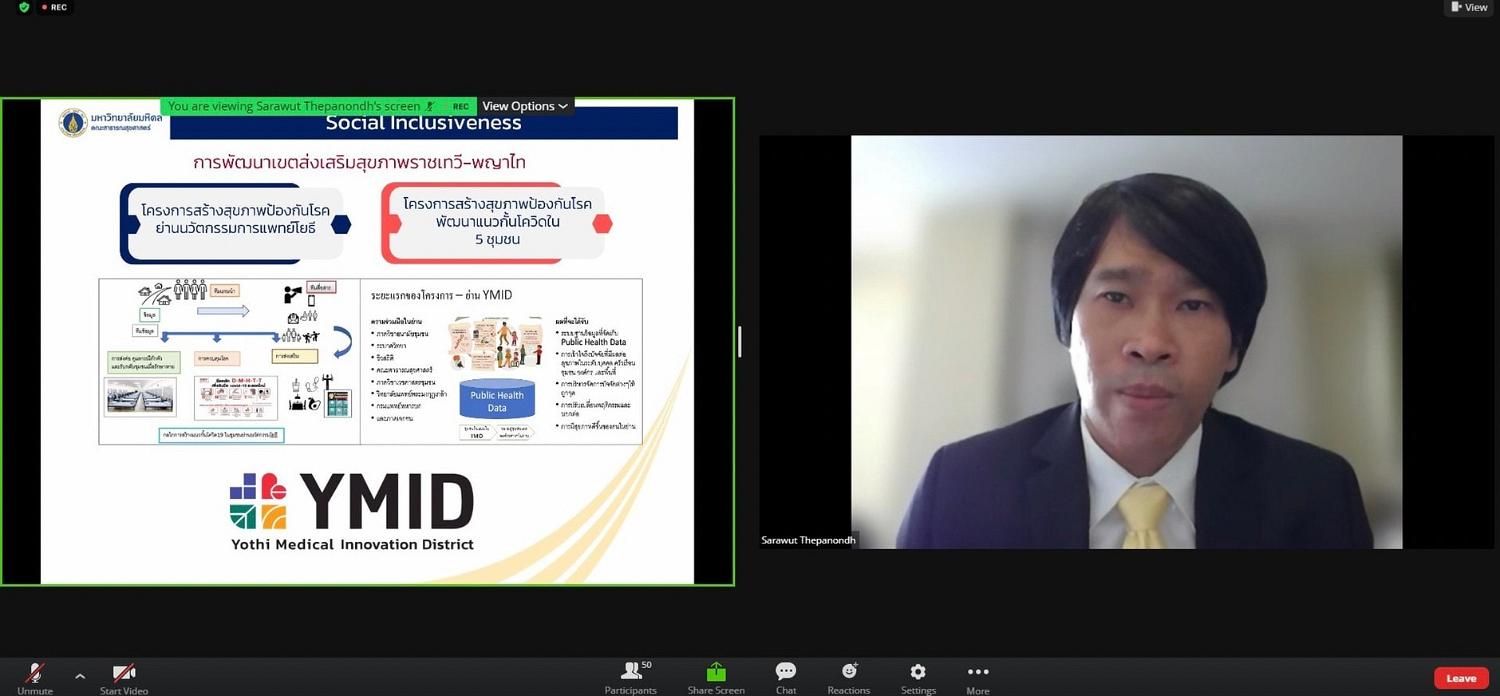Open the Reactions picker
Image resolution: width=1500 pixels, height=696 pixels.
tap(849, 677)
